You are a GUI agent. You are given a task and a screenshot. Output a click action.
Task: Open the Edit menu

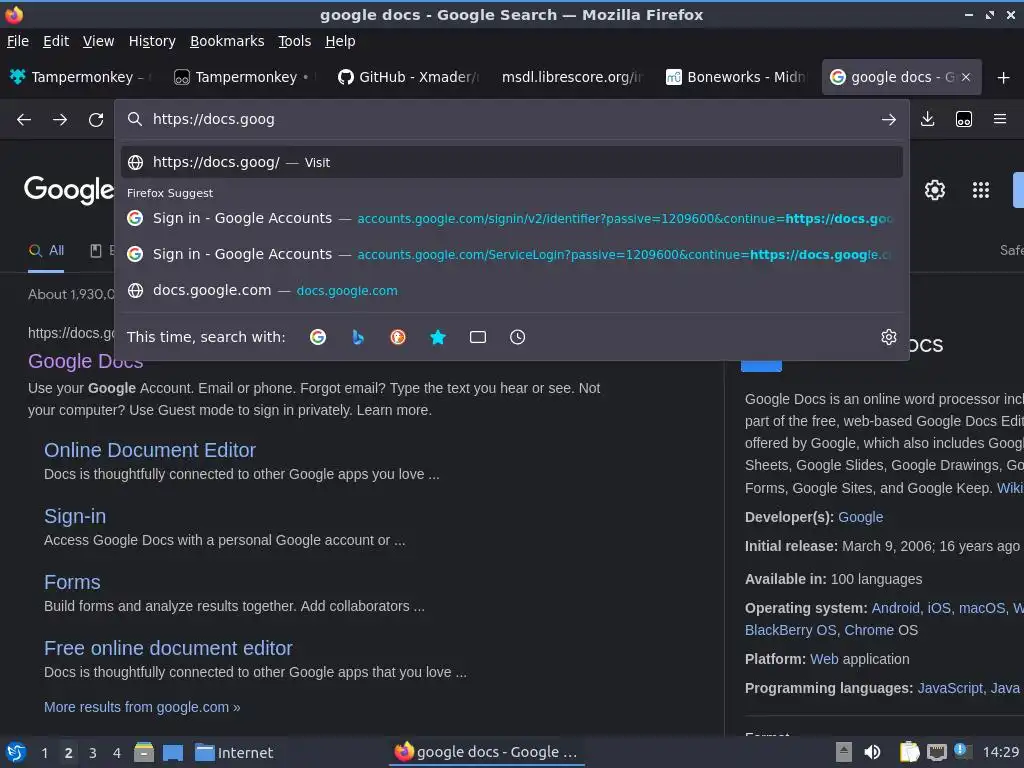pyautogui.click(x=56, y=41)
